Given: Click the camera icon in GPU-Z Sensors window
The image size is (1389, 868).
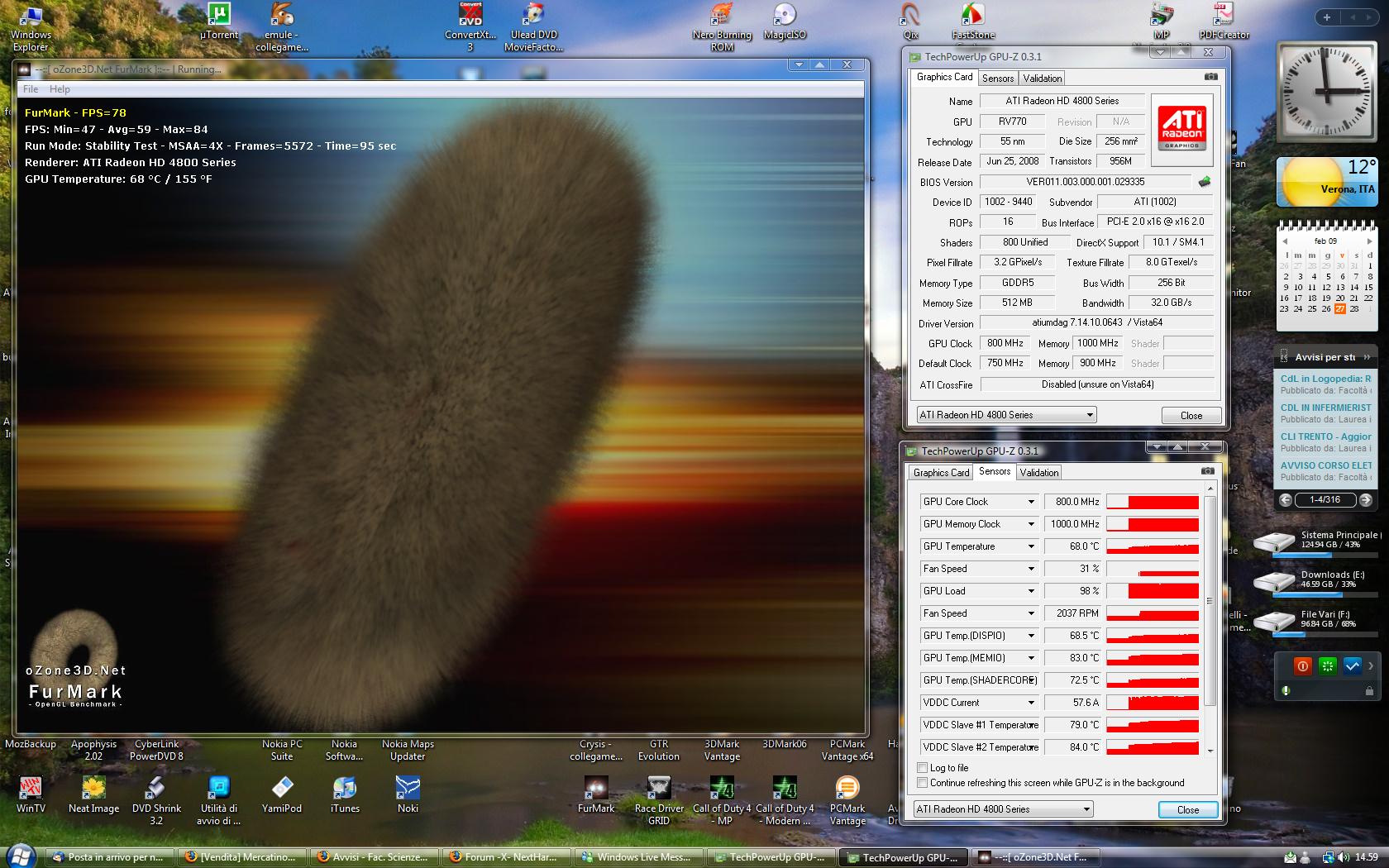Looking at the screenshot, I should coord(1207,471).
